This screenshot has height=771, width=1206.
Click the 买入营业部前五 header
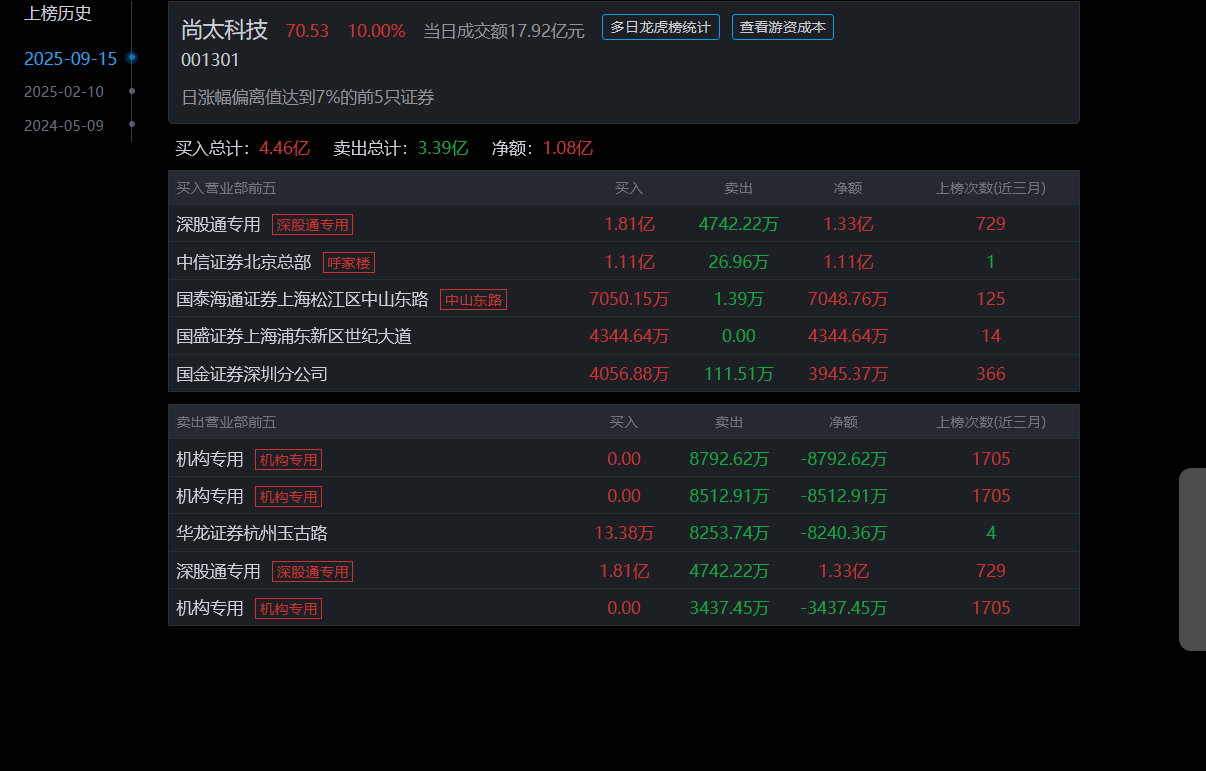coord(226,188)
